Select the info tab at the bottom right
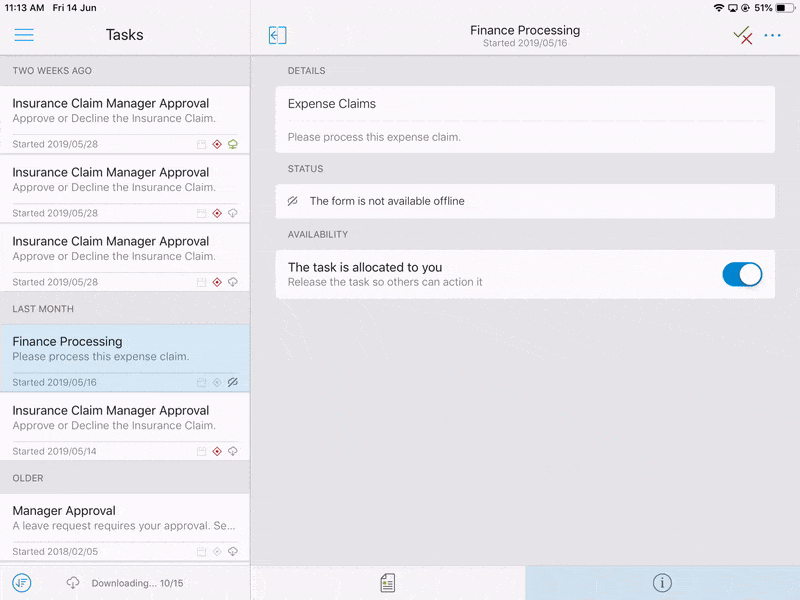Image resolution: width=800 pixels, height=600 pixels. (x=664, y=582)
